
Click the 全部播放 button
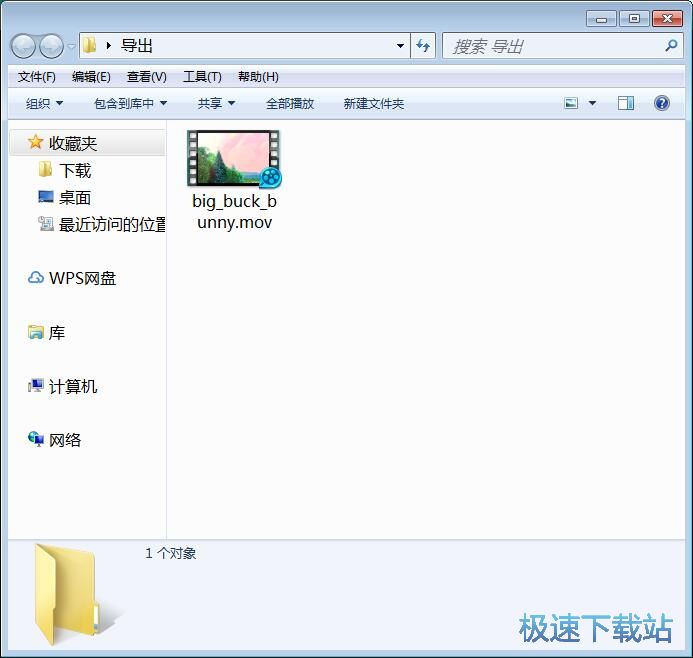289,103
